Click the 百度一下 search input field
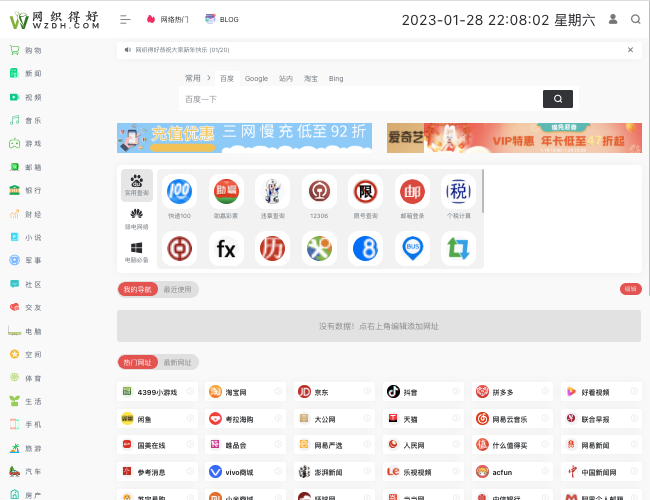 [x=361, y=99]
